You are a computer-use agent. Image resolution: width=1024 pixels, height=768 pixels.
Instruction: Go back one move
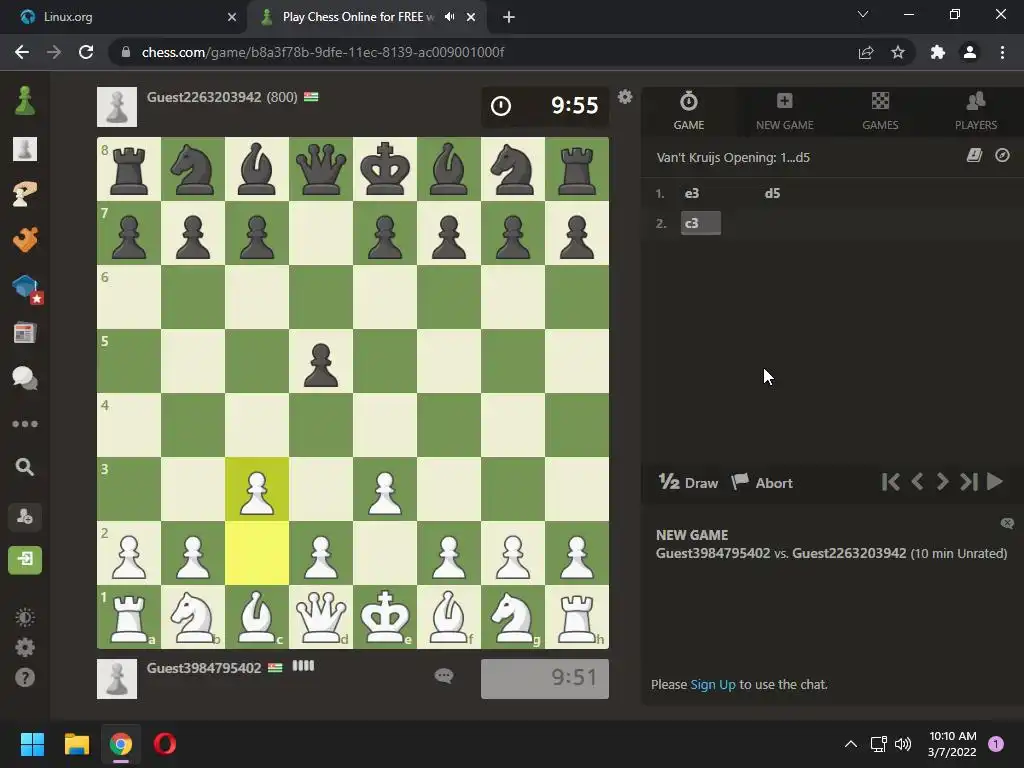pyautogui.click(x=917, y=482)
